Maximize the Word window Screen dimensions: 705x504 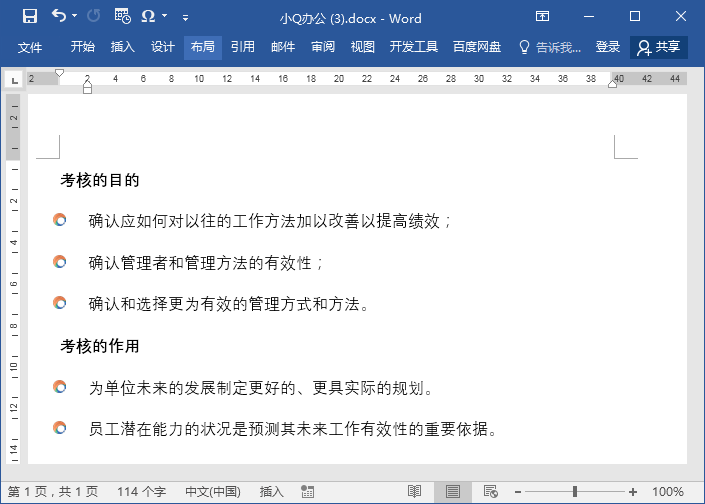point(635,17)
